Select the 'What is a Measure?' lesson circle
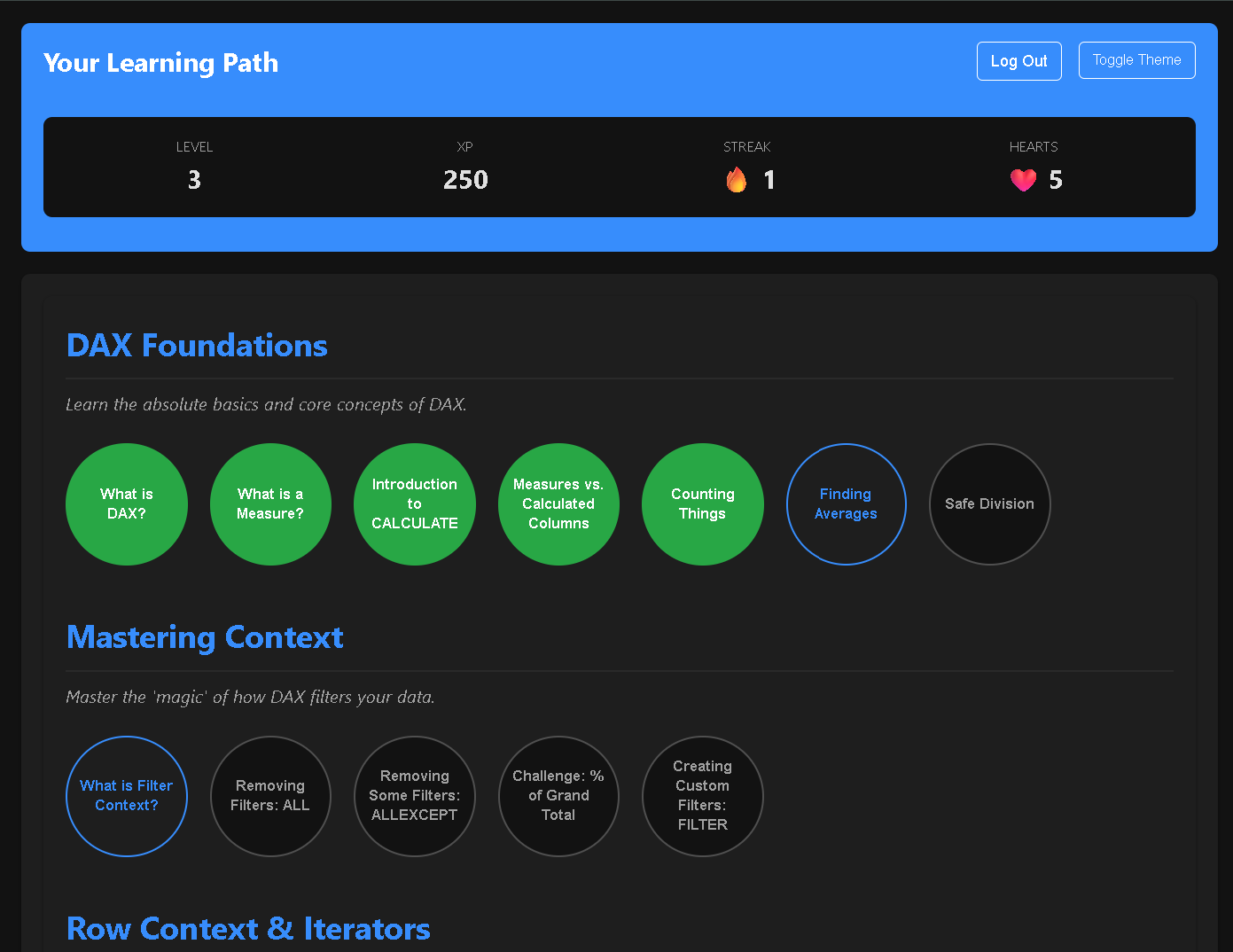Screen dimensions: 1233x952 [x=270, y=503]
